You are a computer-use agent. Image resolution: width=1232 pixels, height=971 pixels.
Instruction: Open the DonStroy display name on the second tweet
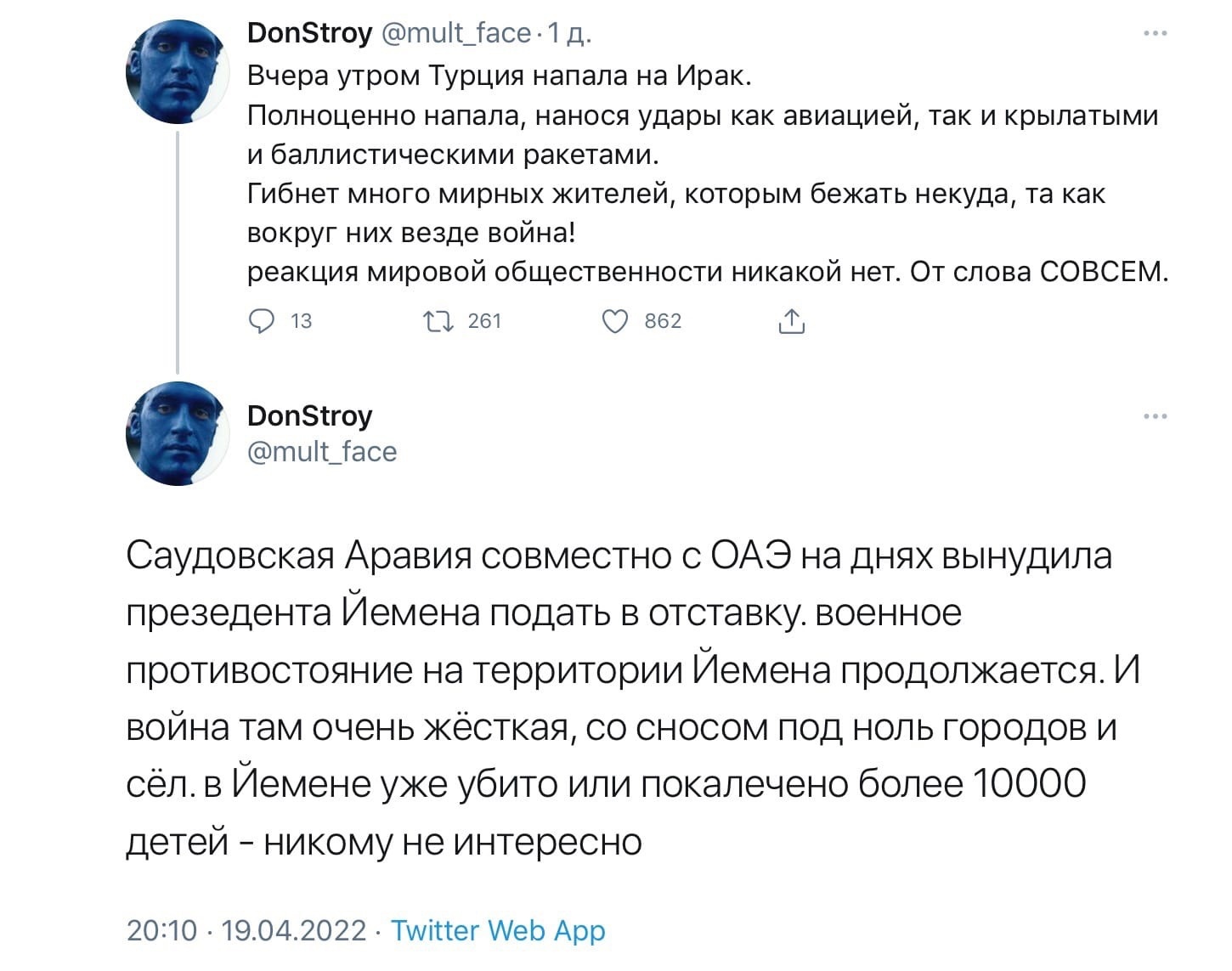(309, 416)
